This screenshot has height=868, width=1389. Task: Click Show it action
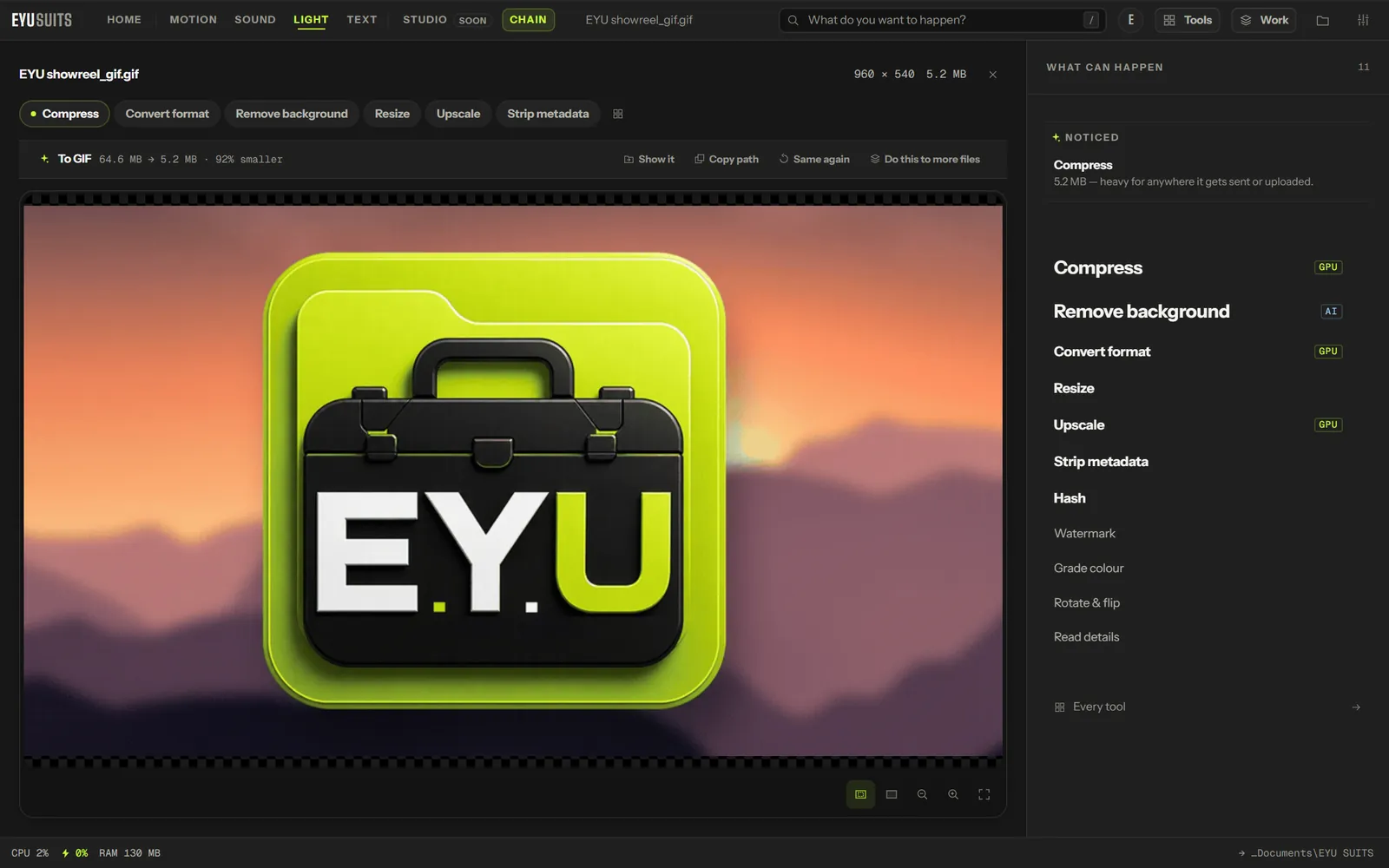click(648, 159)
